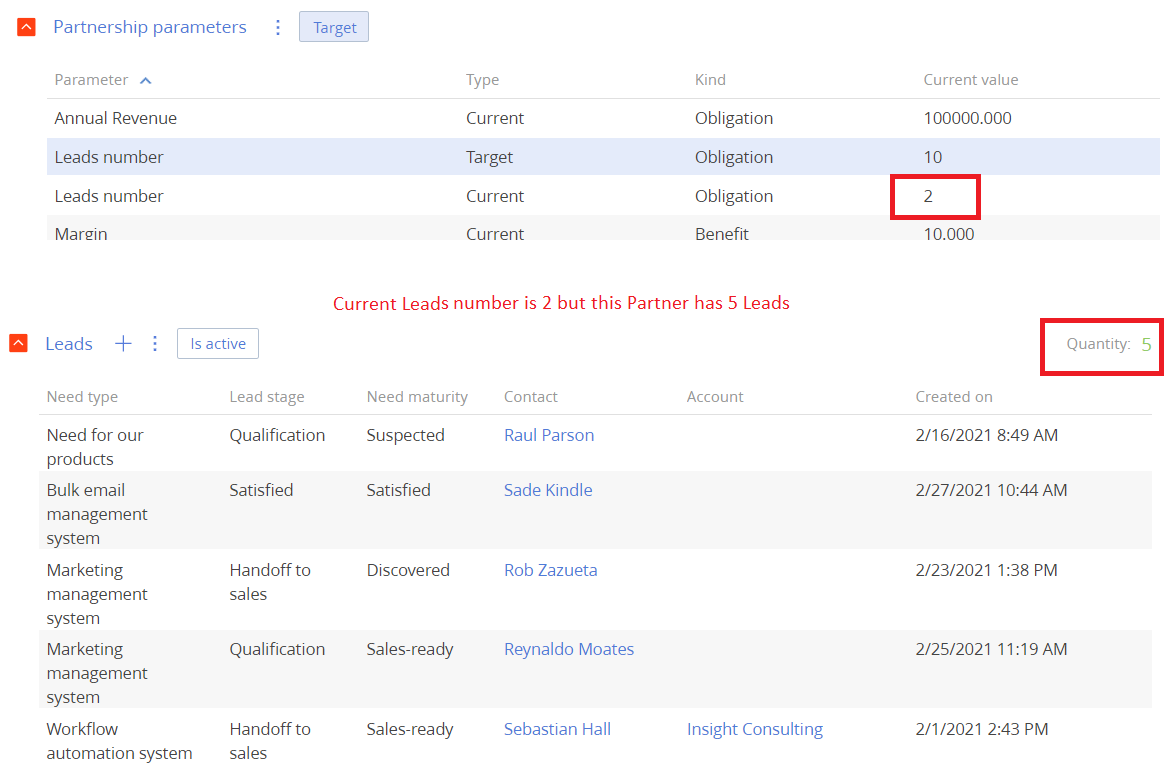Select the Annual Revenue parameter row

603,118
